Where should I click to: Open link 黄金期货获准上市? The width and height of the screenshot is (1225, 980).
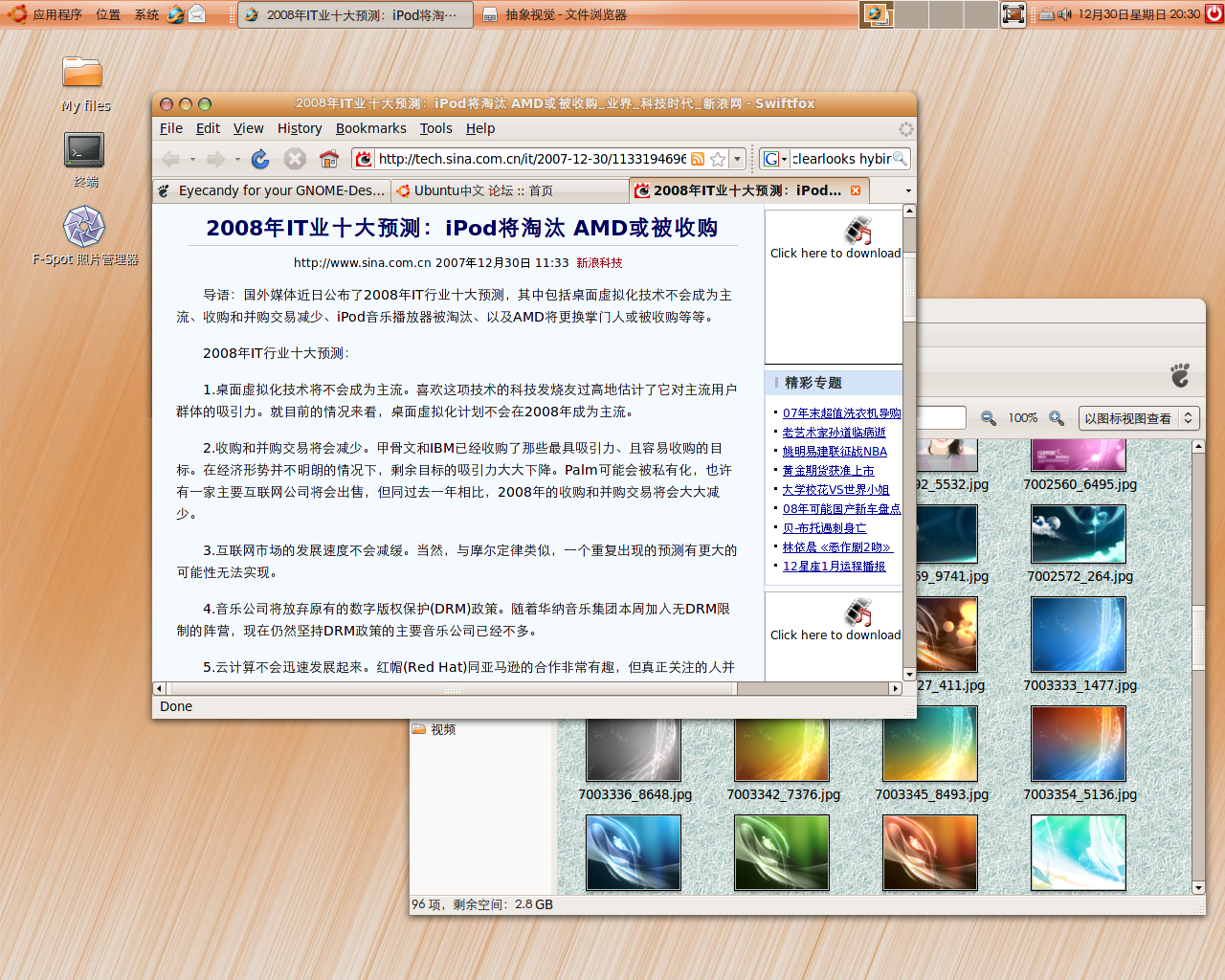coord(828,471)
